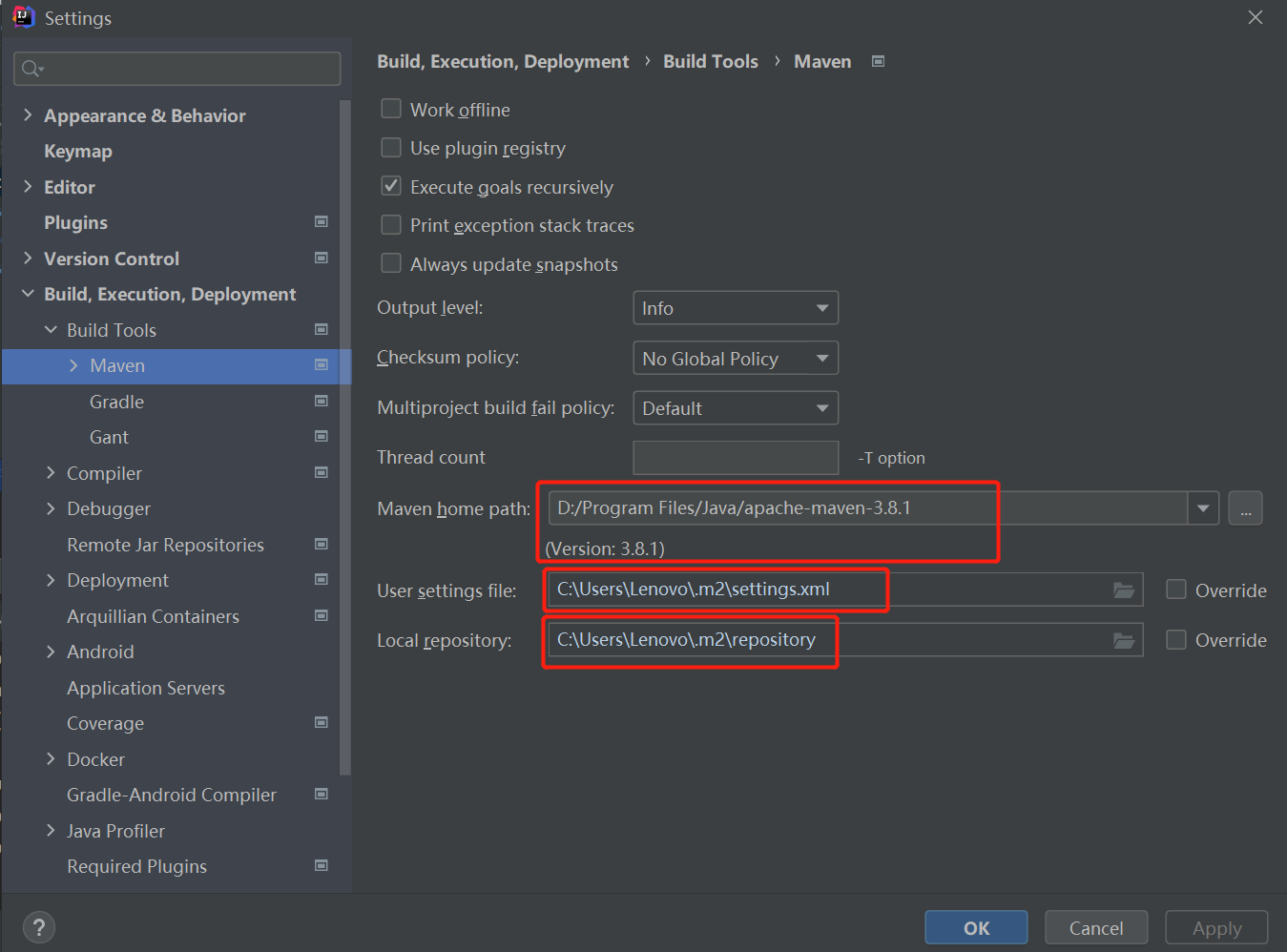Click the modified-settings indicator next to Plugins
The height and width of the screenshot is (952, 1287).
pyautogui.click(x=322, y=221)
